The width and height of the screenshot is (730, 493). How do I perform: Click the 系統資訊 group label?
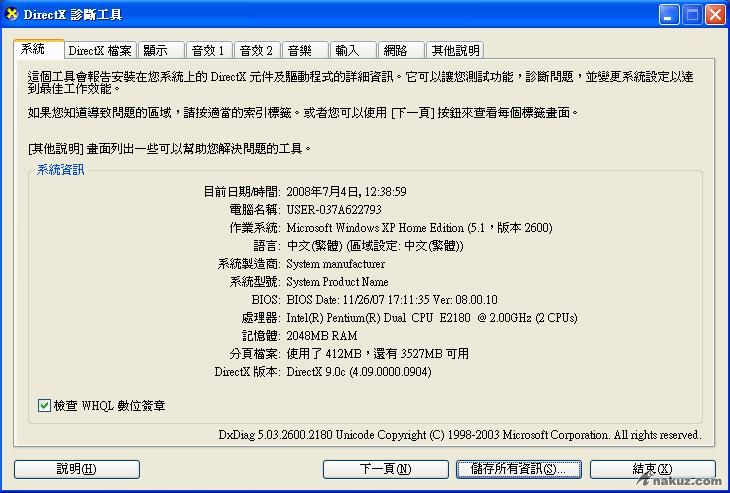pyautogui.click(x=61, y=170)
